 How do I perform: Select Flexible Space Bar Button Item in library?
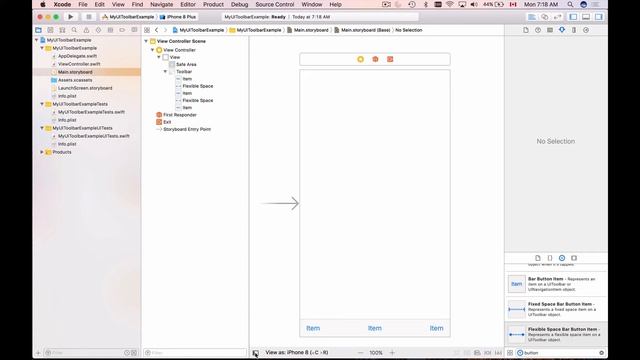(x=556, y=334)
